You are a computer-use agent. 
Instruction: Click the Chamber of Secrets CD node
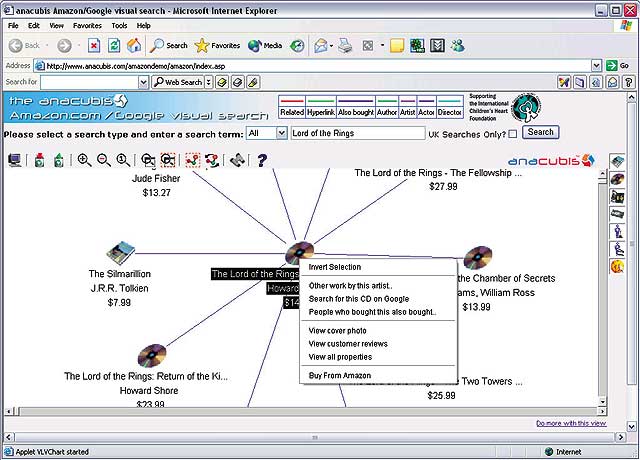pos(478,258)
